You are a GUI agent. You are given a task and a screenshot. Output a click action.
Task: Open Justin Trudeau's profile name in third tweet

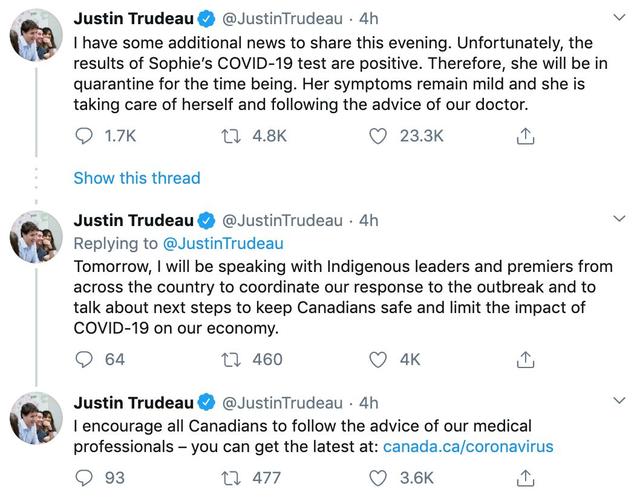click(x=134, y=403)
